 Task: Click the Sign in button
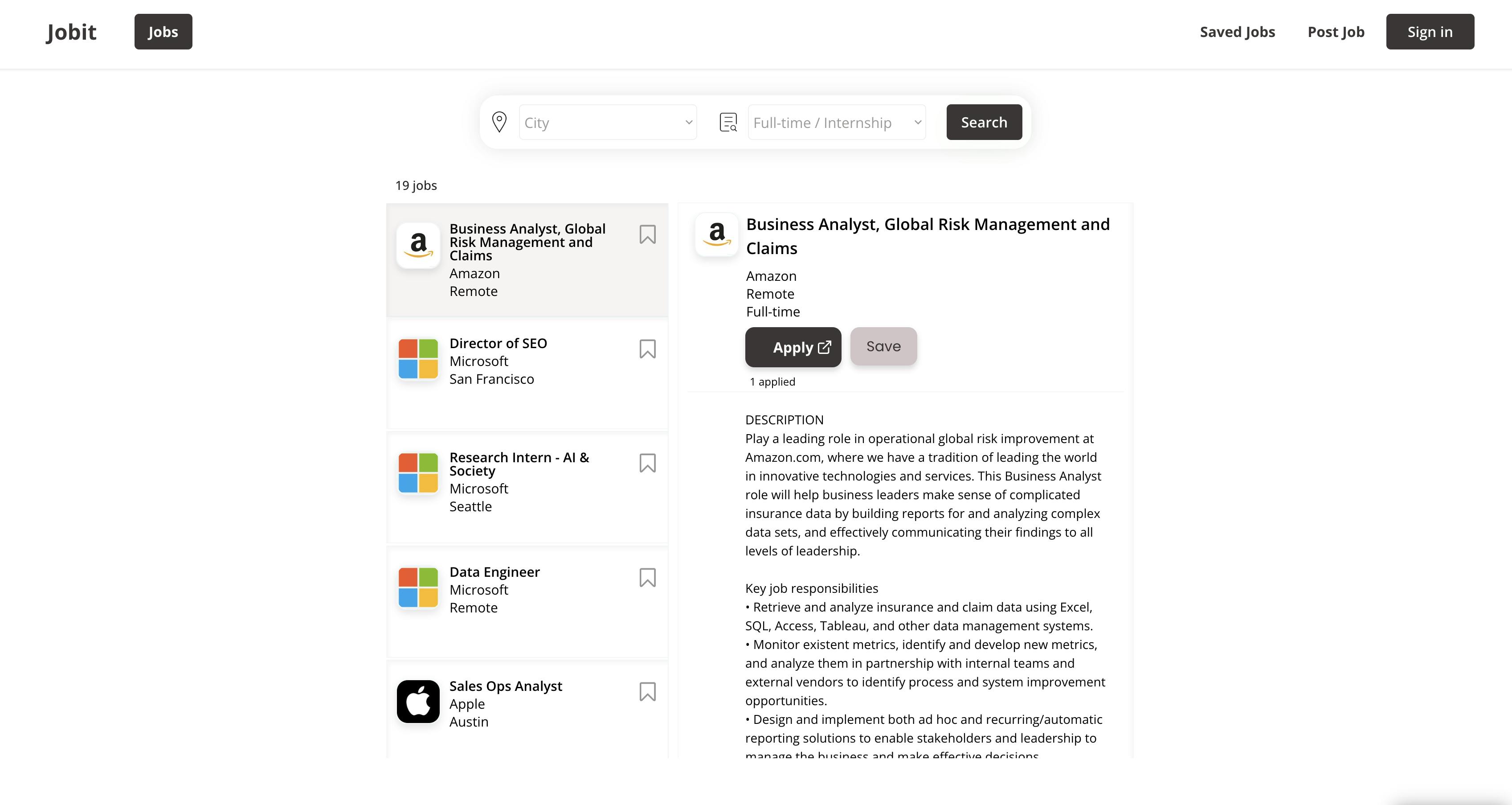tap(1430, 32)
